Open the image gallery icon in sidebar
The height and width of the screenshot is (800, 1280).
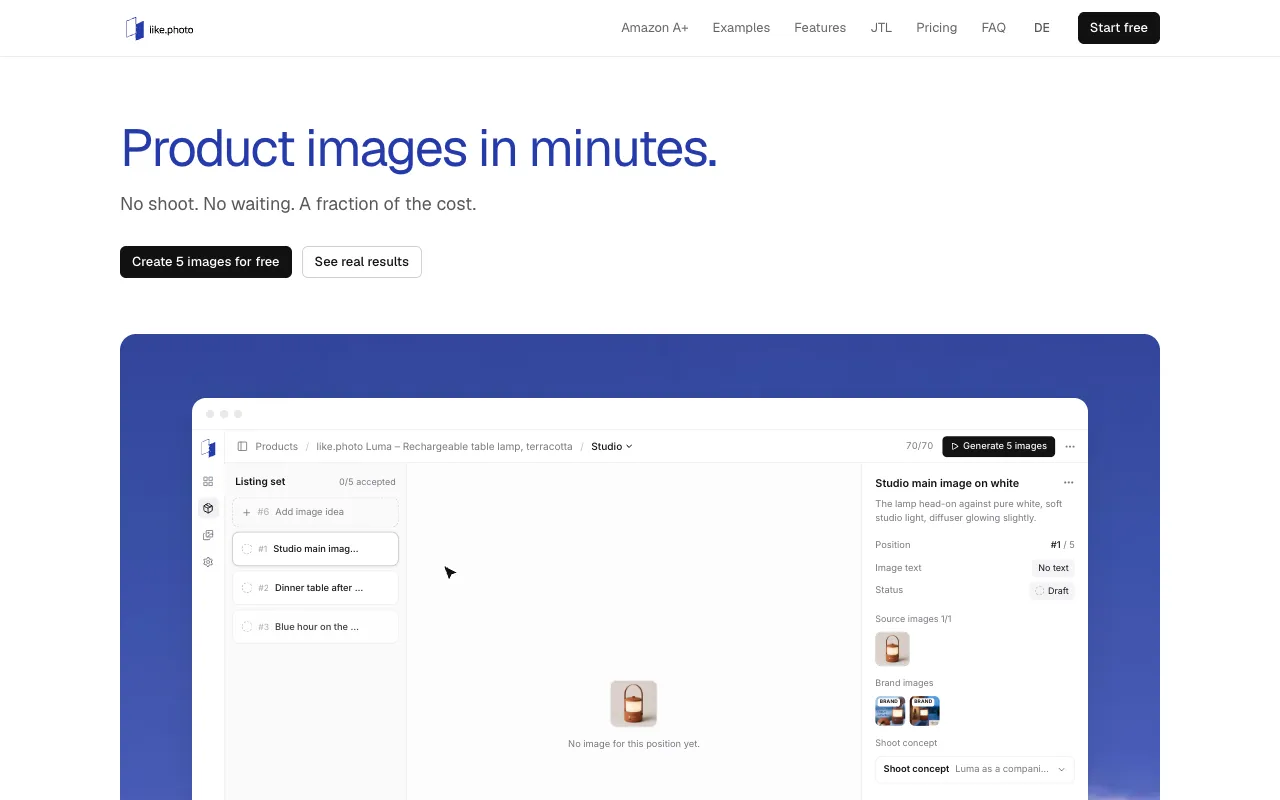pos(208,535)
